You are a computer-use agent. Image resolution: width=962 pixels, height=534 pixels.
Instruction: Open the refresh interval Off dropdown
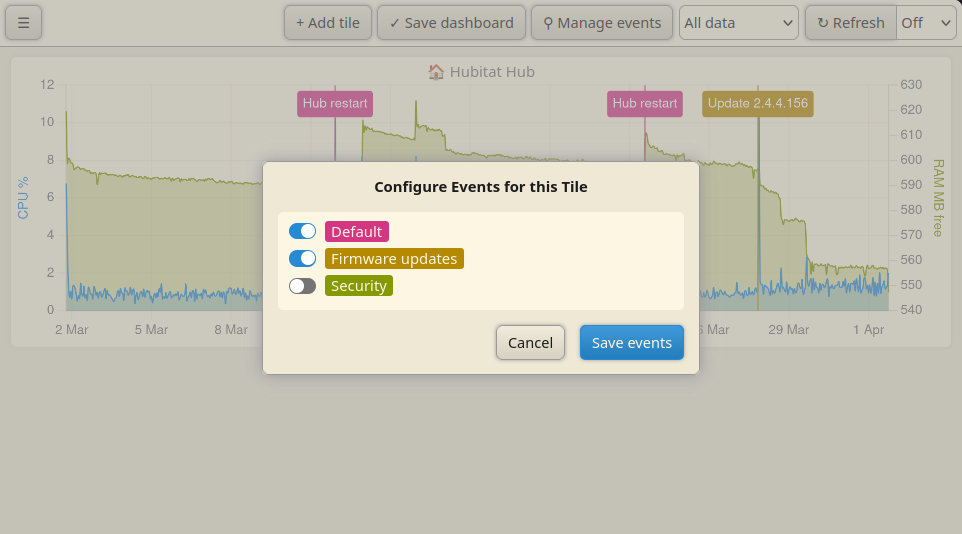[x=926, y=23]
